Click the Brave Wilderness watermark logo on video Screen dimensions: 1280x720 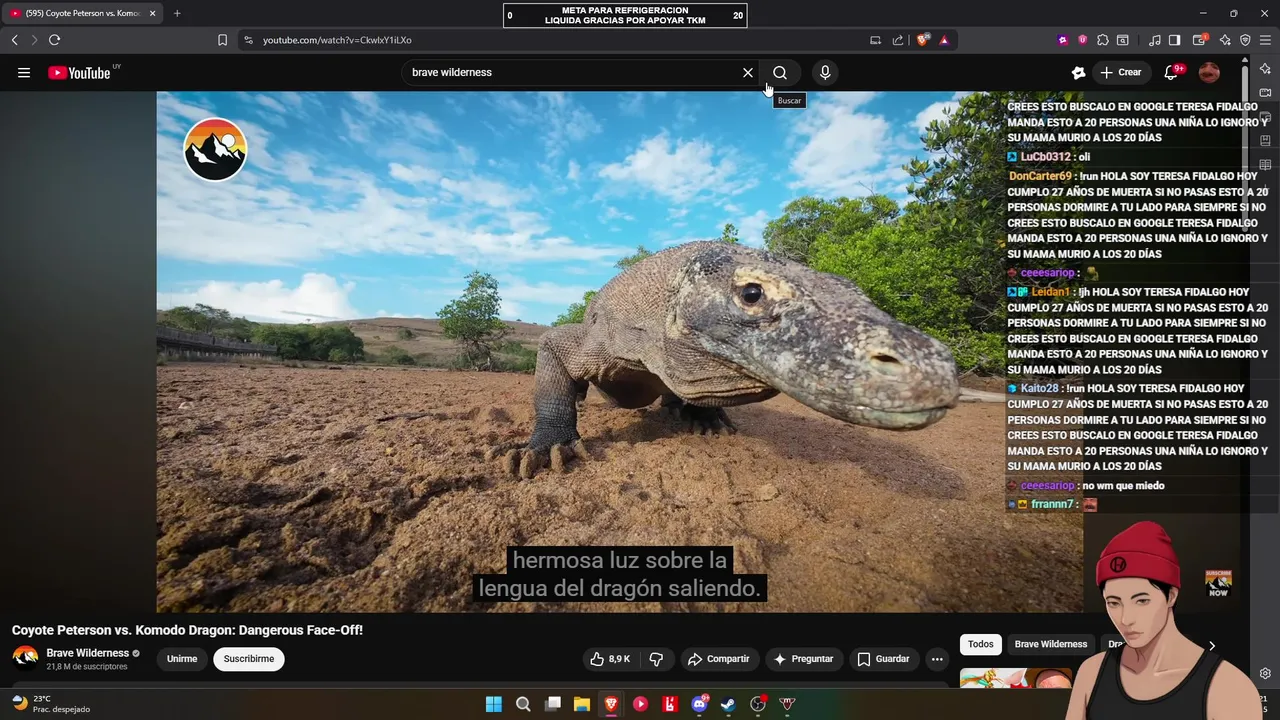(215, 150)
